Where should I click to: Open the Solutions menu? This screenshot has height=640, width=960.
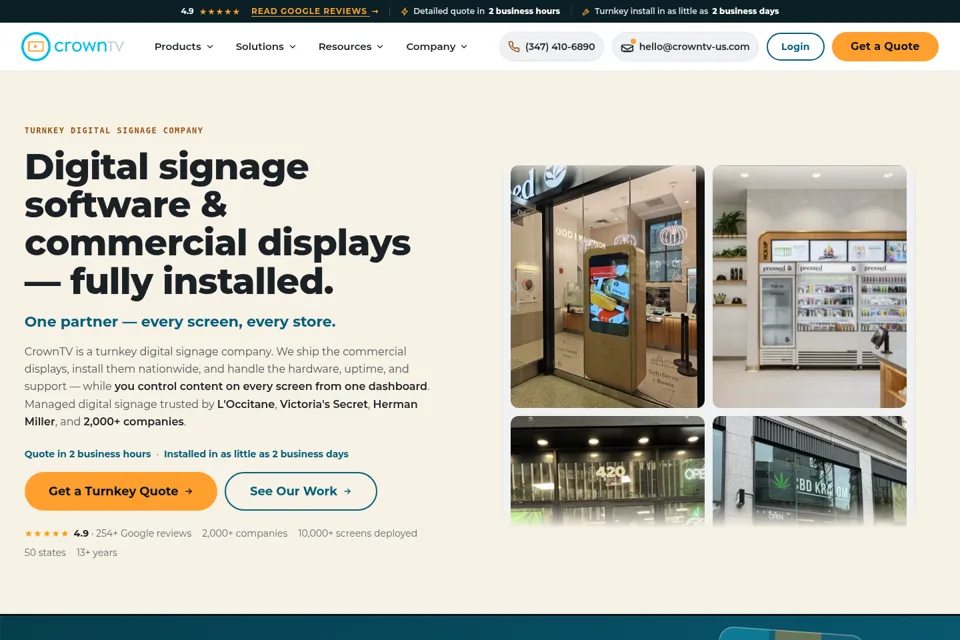(266, 47)
